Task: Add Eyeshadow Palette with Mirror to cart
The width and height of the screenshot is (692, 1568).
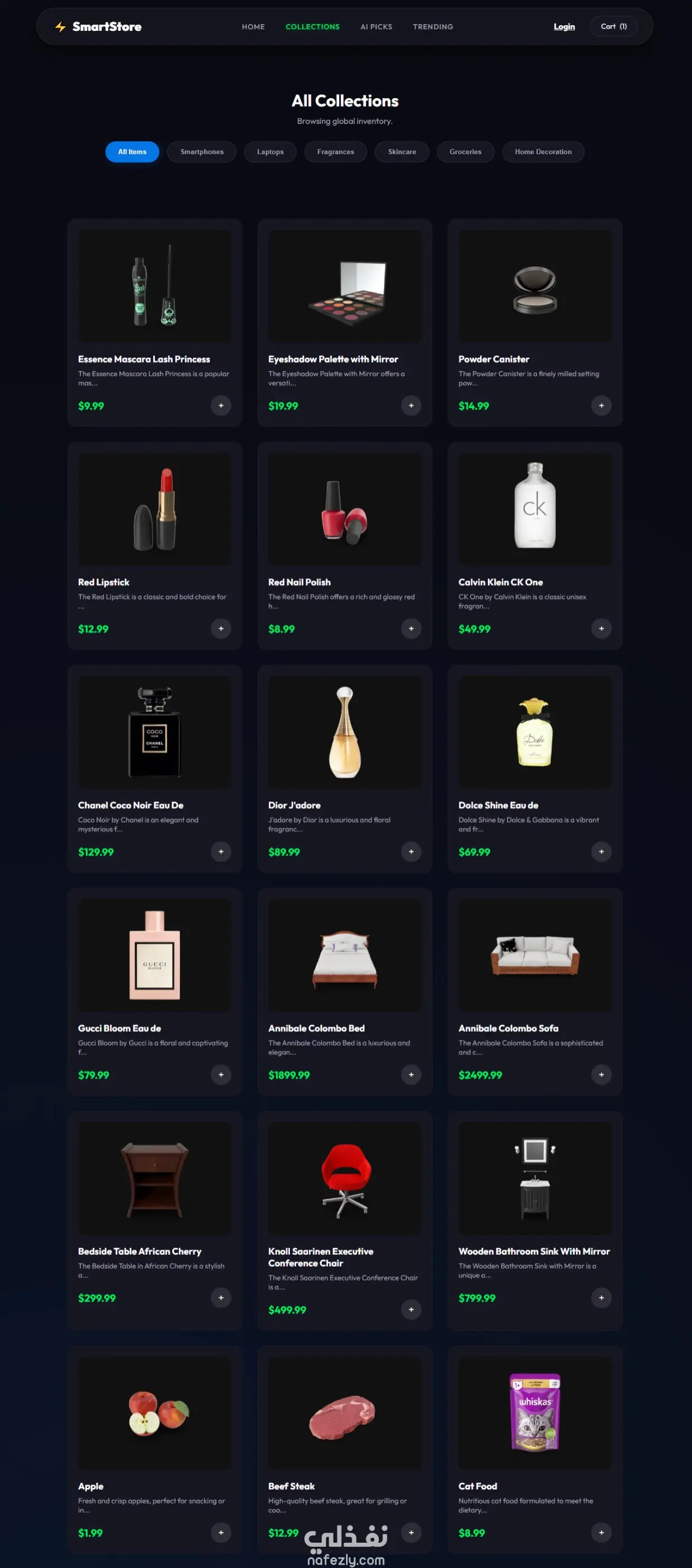Action: click(410, 405)
